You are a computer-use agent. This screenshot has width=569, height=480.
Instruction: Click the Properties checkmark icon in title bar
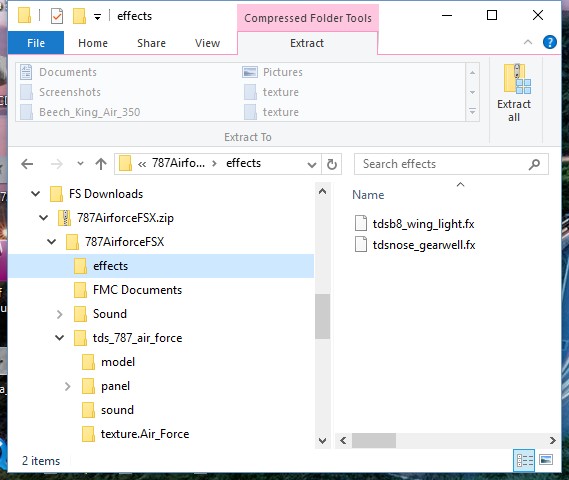point(57,16)
